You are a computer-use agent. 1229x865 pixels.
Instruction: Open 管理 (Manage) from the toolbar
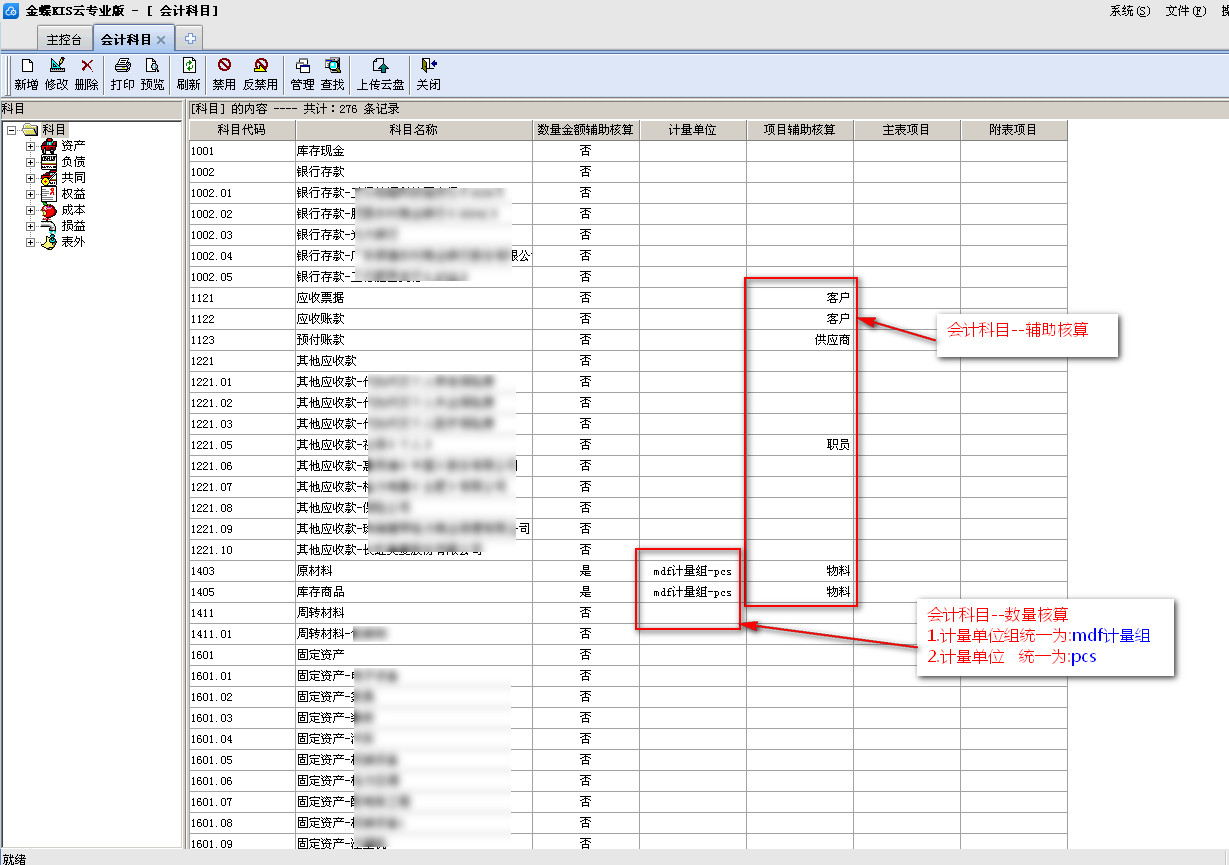(302, 66)
